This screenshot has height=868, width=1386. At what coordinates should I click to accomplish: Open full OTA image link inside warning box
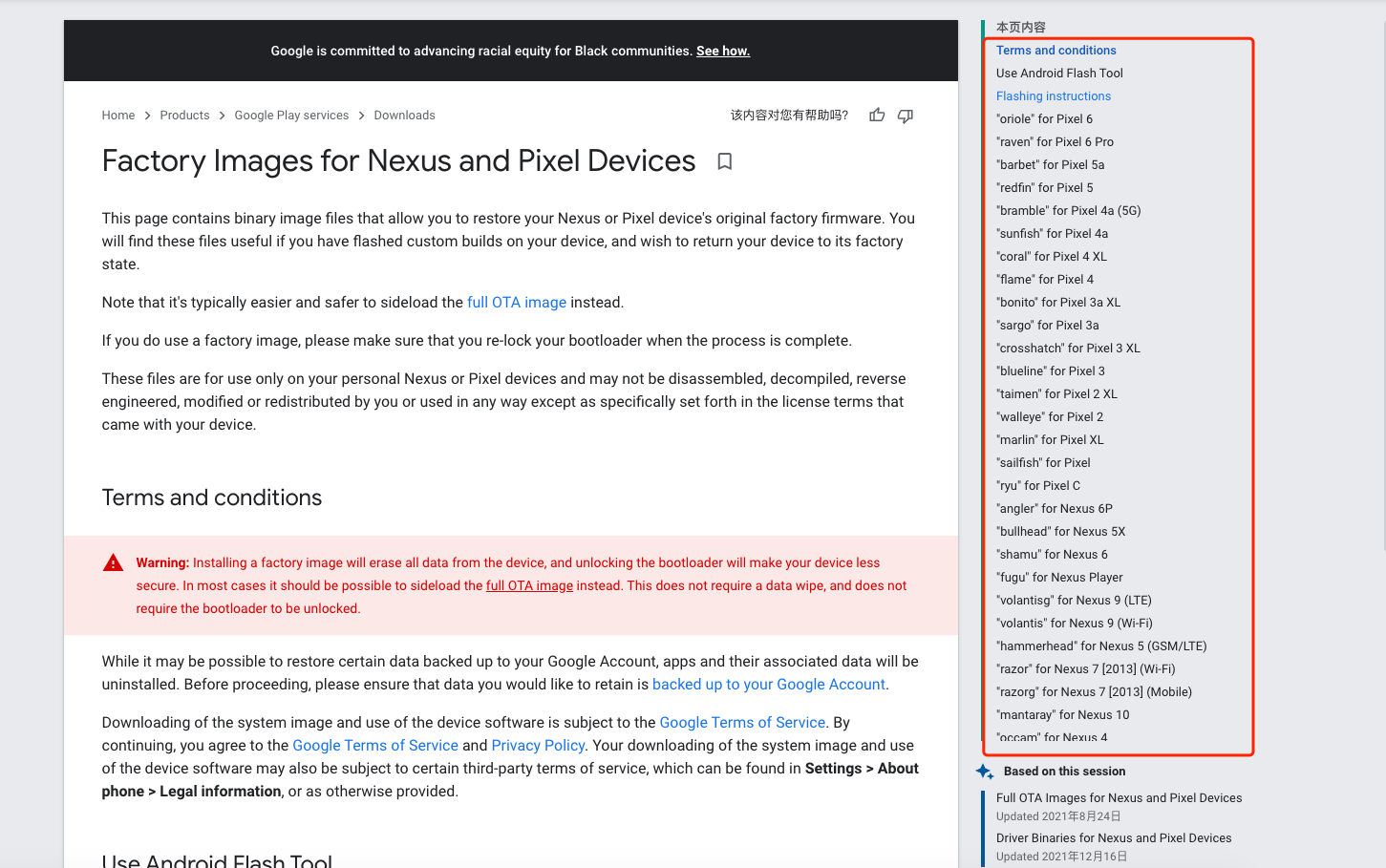(529, 585)
